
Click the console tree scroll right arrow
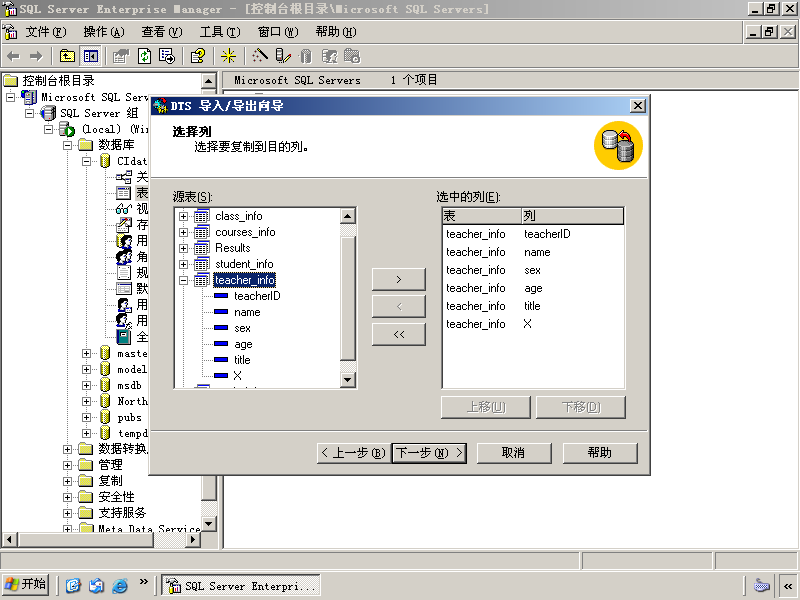click(193, 539)
